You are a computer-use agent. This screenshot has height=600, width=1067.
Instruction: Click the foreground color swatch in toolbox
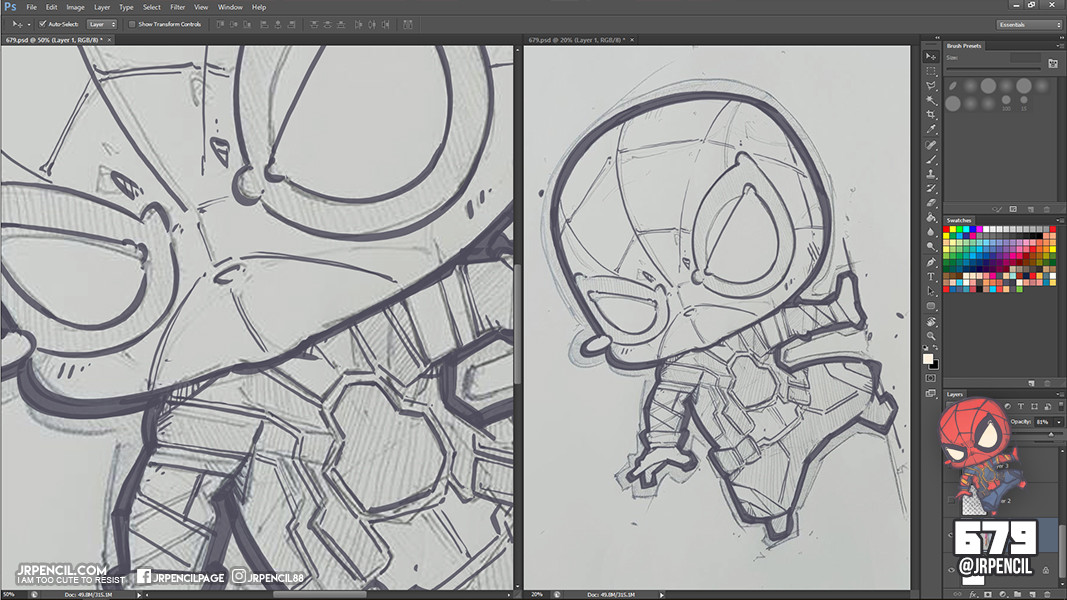coord(928,359)
